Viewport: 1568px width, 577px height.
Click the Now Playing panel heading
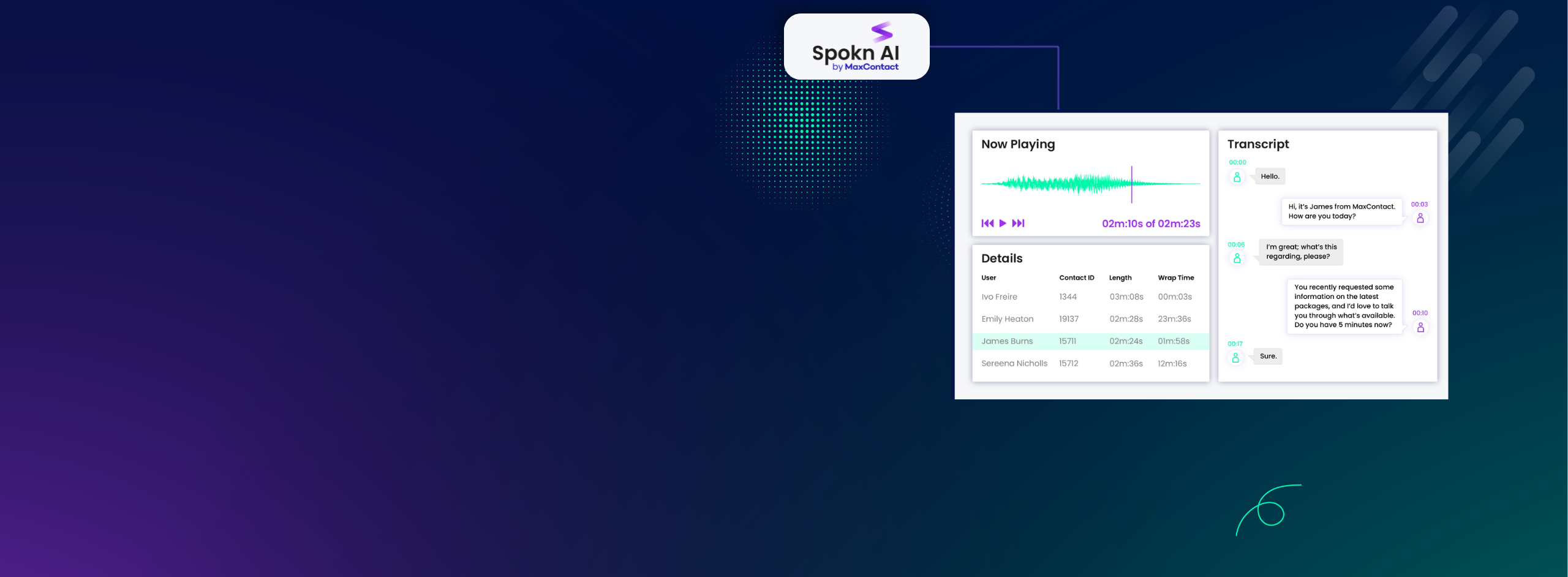[1018, 145]
